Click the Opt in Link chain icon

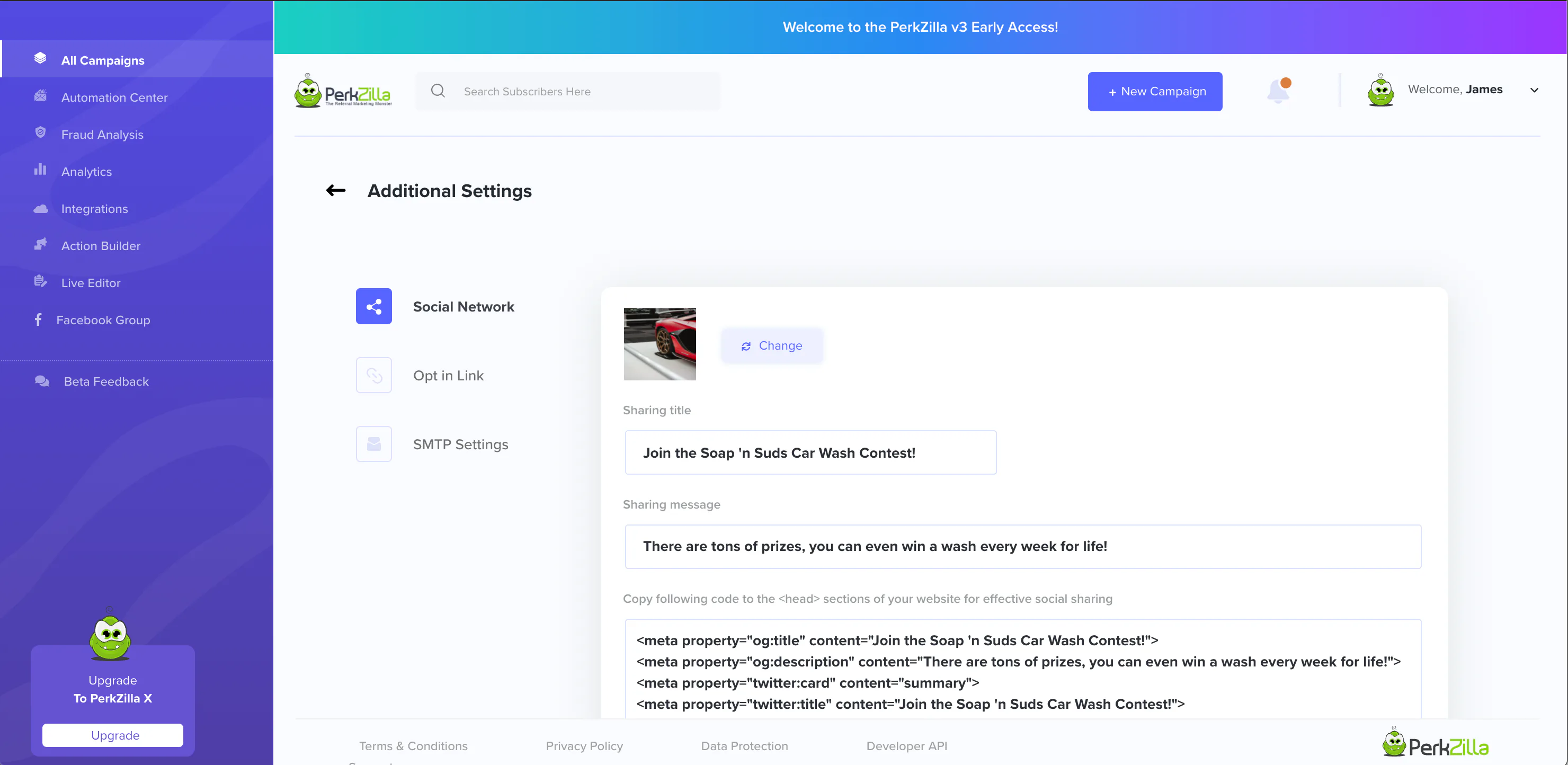[374, 375]
